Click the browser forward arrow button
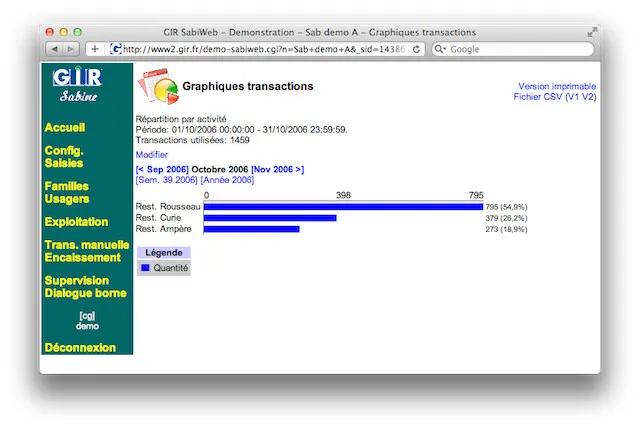Viewport: 640px width, 429px height. (72, 49)
